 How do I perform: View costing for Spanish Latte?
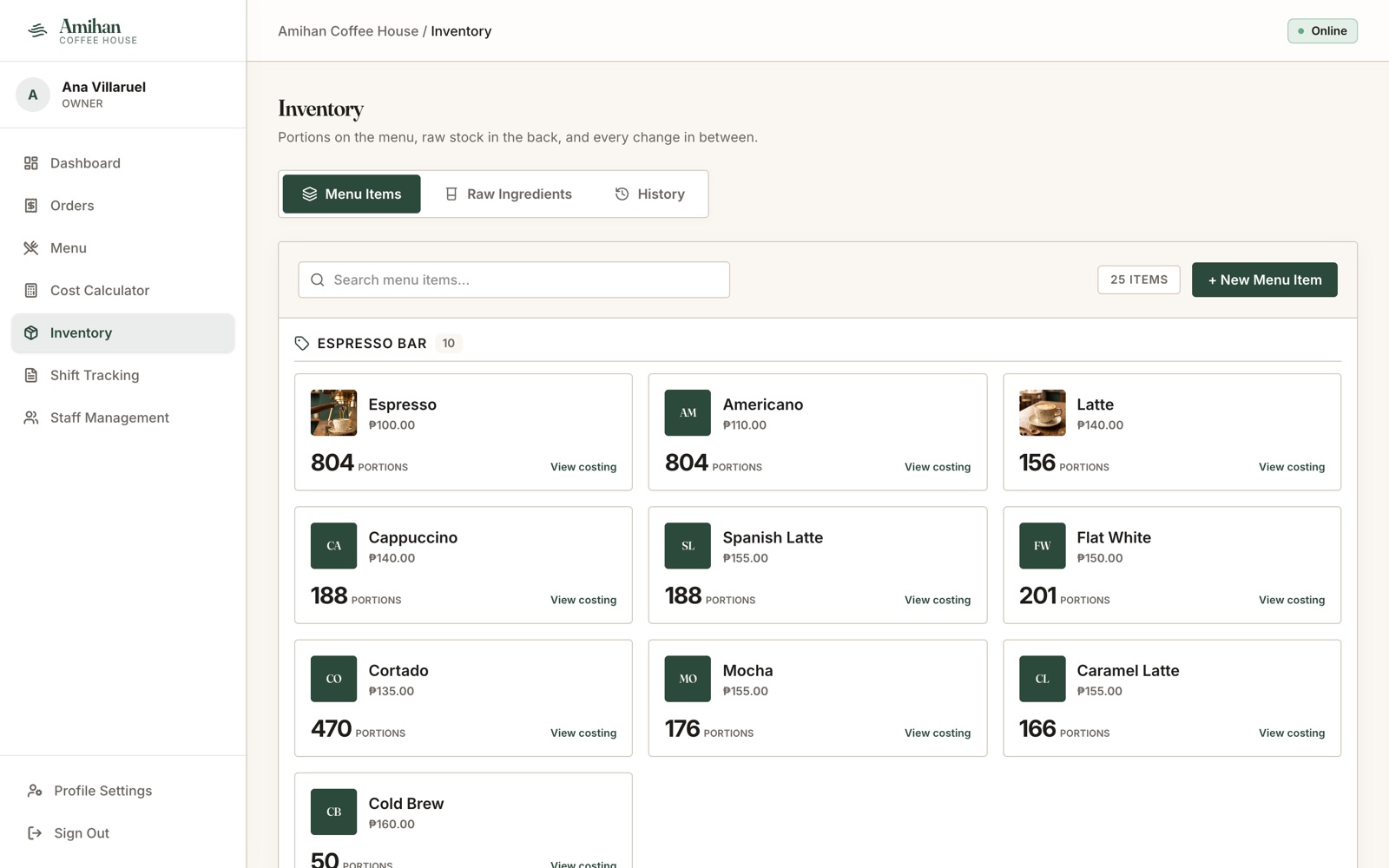[938, 600]
